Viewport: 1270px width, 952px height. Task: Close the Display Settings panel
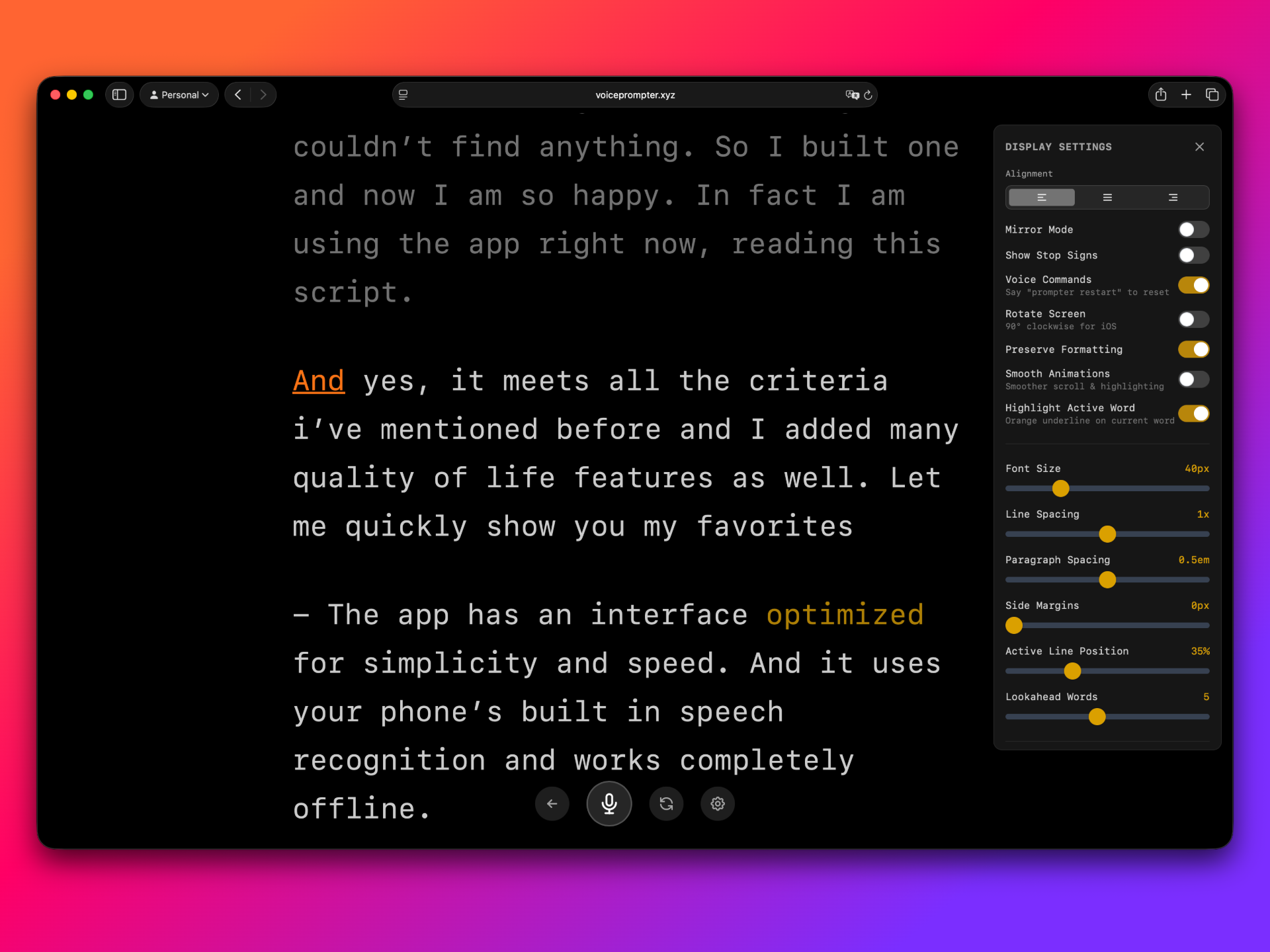click(1200, 146)
